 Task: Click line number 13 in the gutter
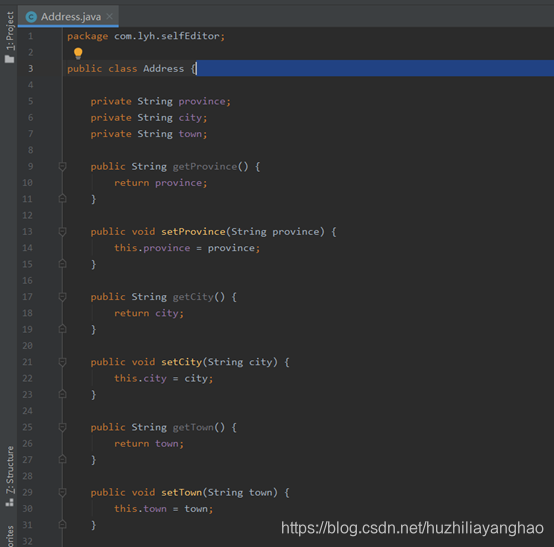[x=28, y=231]
